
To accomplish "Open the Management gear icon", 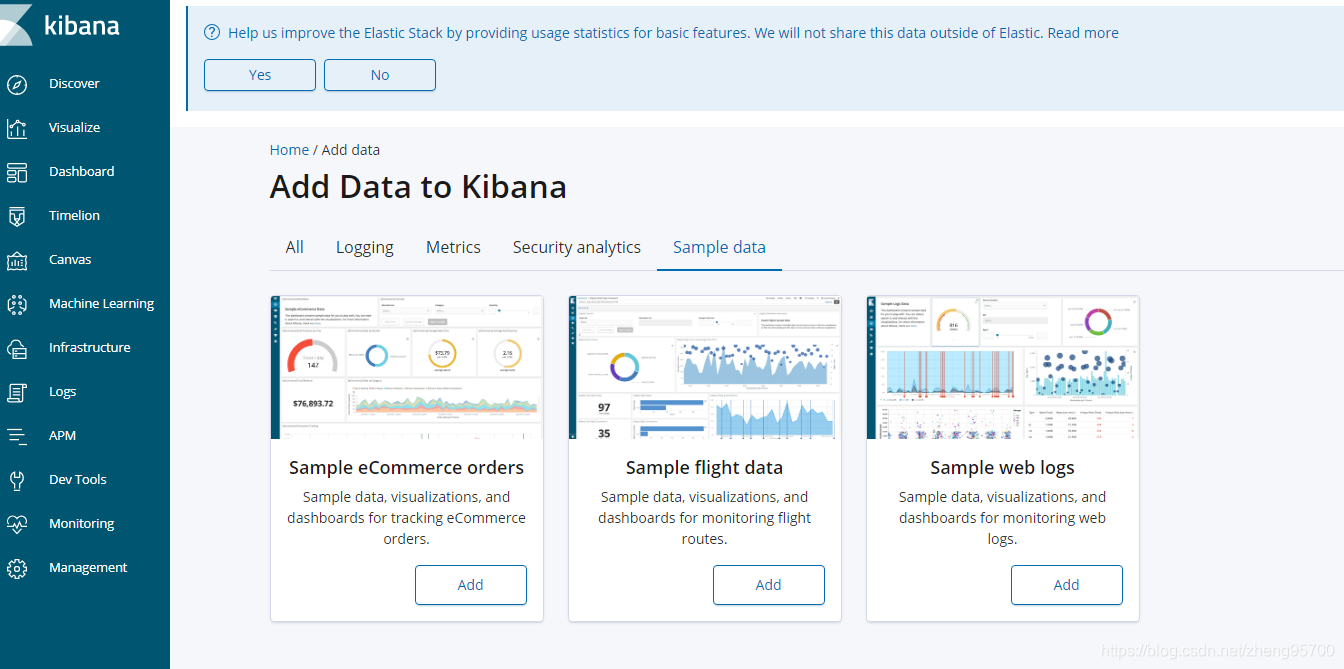I will pos(17,568).
